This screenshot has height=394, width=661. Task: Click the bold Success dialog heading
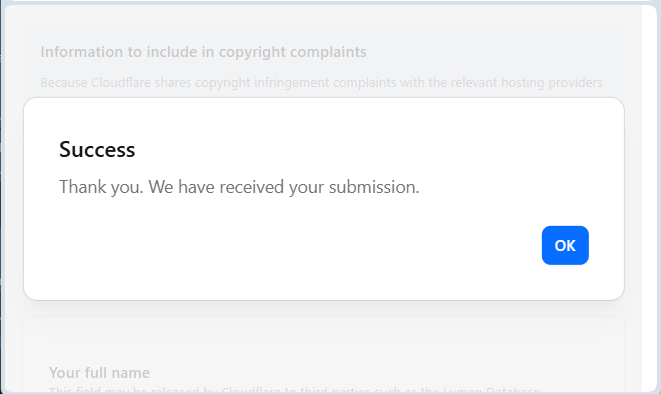[x=97, y=149]
